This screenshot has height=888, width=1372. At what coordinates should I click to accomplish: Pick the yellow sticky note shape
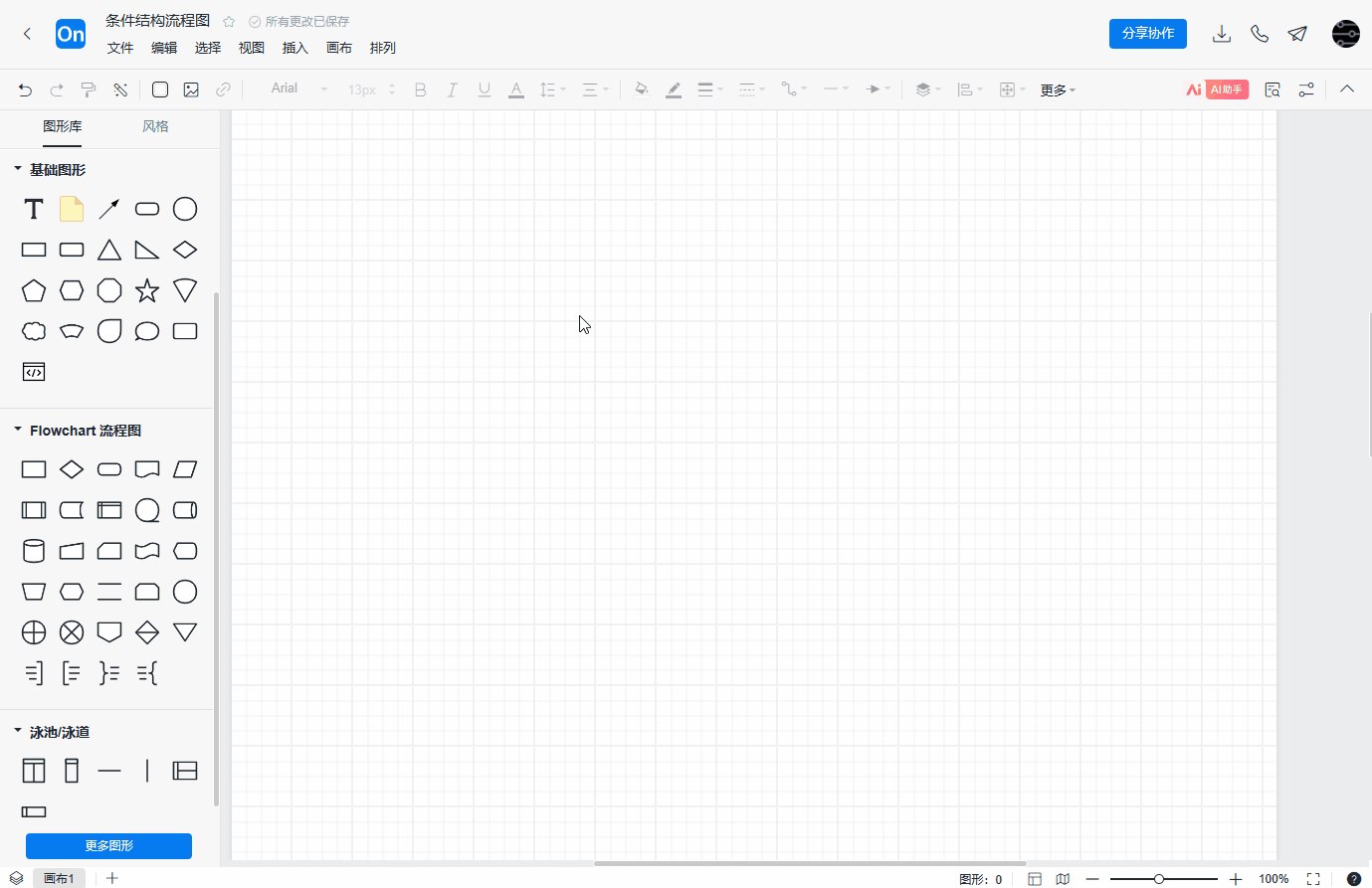point(72,209)
